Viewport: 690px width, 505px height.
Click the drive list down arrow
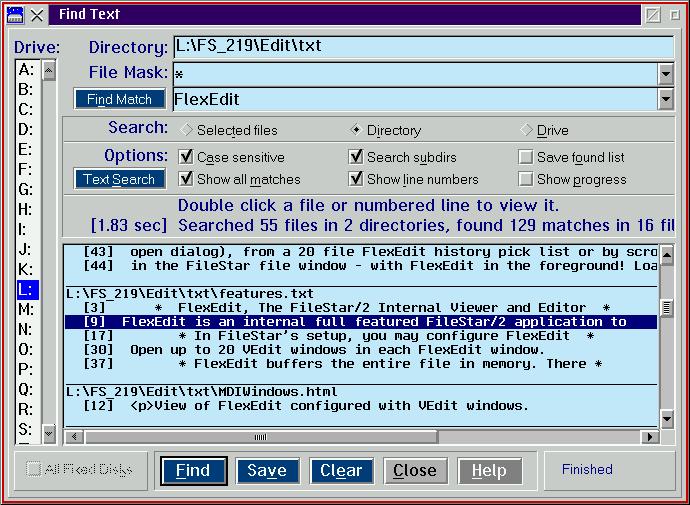(49, 434)
